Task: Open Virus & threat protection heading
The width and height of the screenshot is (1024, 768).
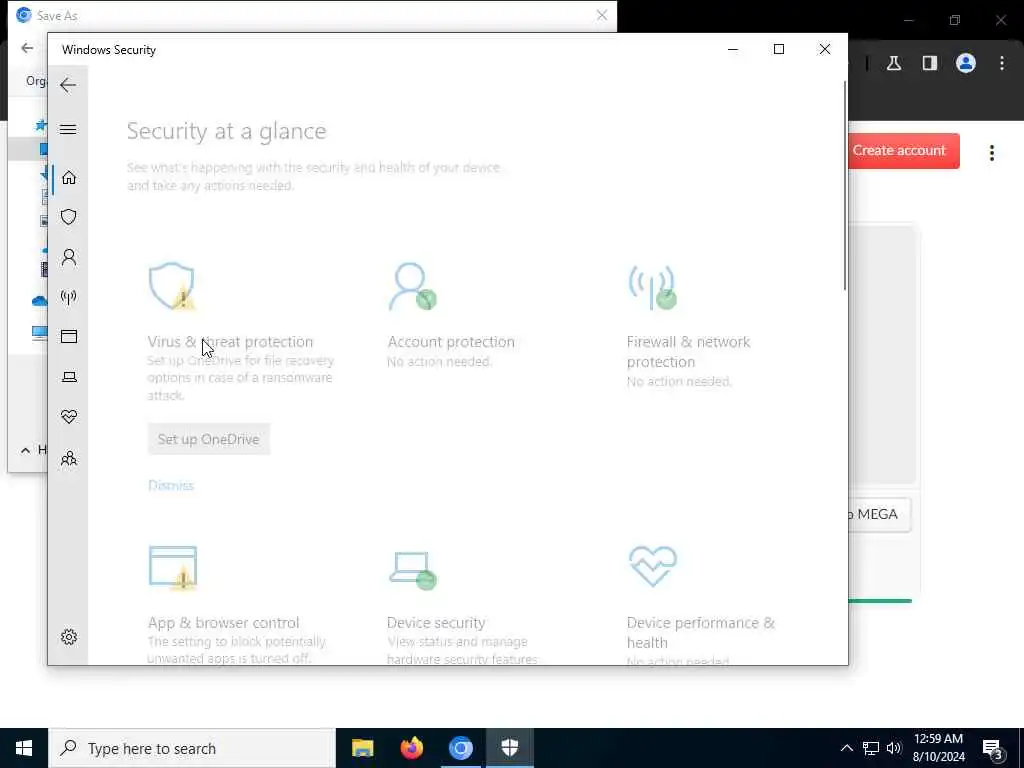Action: point(231,342)
